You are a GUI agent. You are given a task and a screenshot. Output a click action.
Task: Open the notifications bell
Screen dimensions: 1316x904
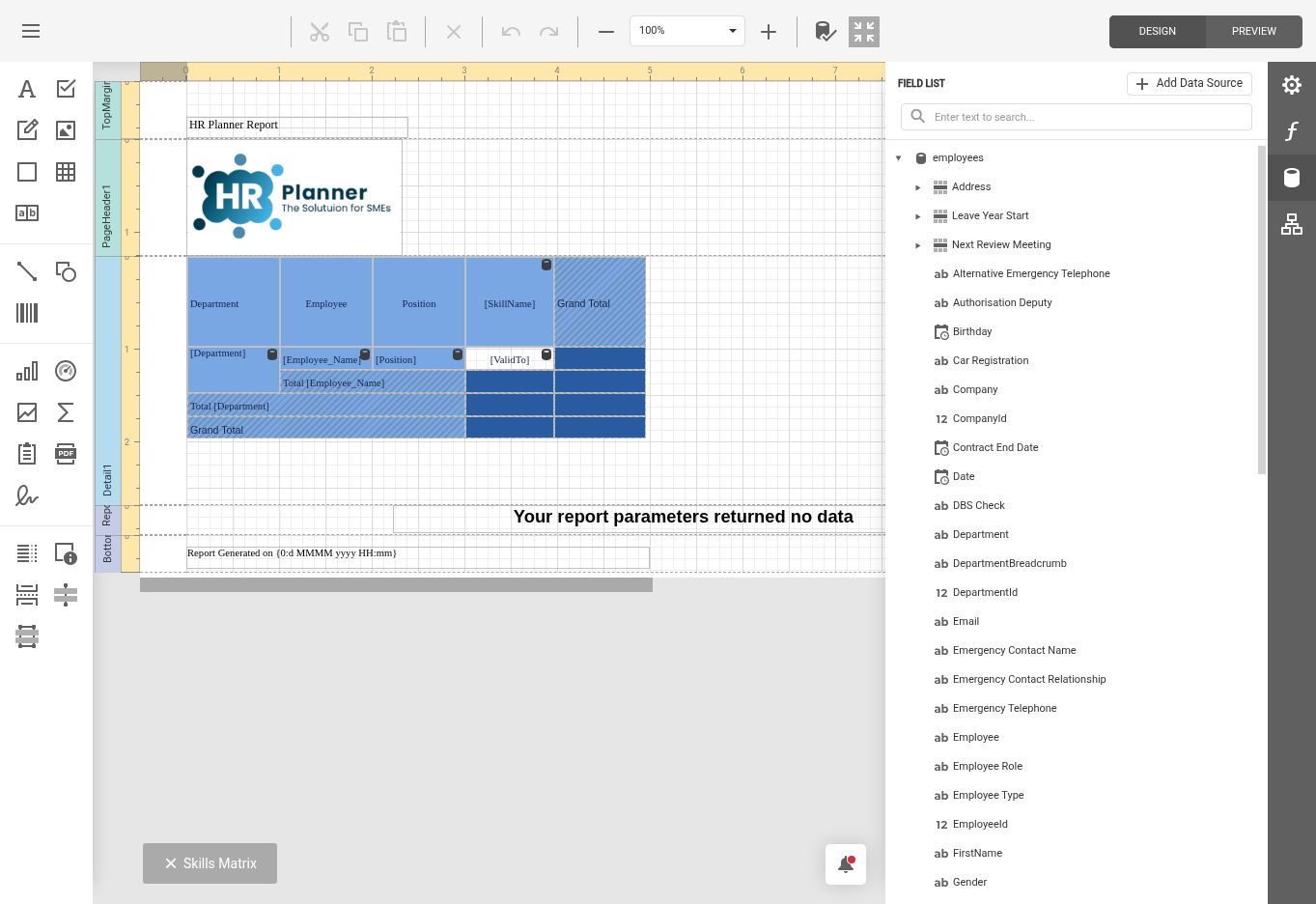click(x=846, y=864)
